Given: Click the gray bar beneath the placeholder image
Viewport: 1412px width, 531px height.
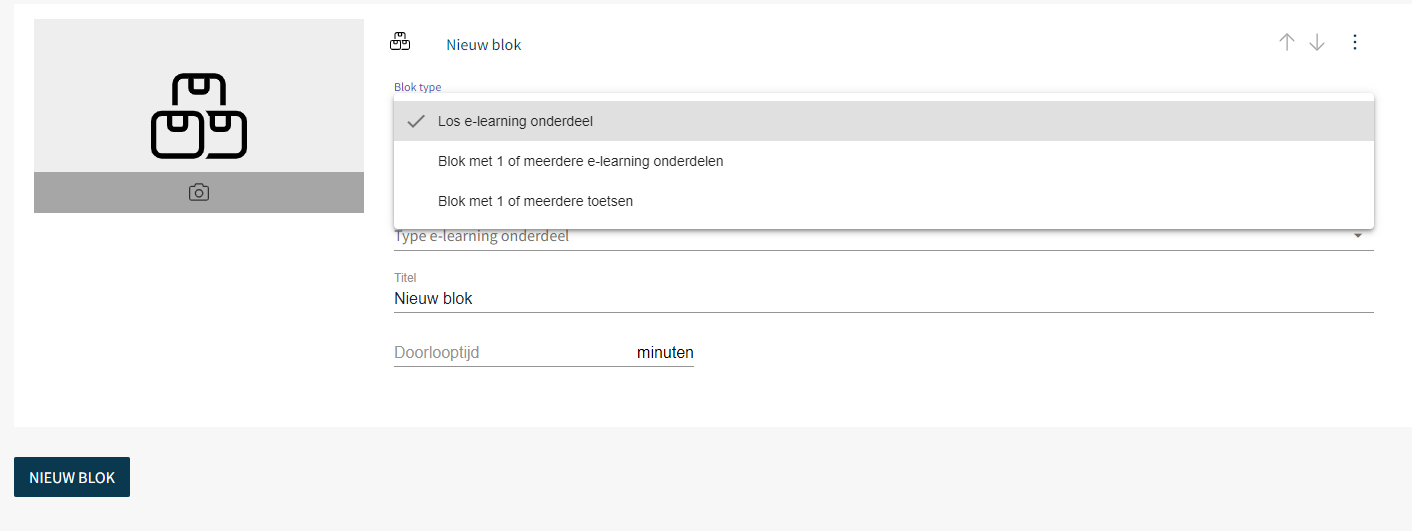Looking at the screenshot, I should [199, 192].
